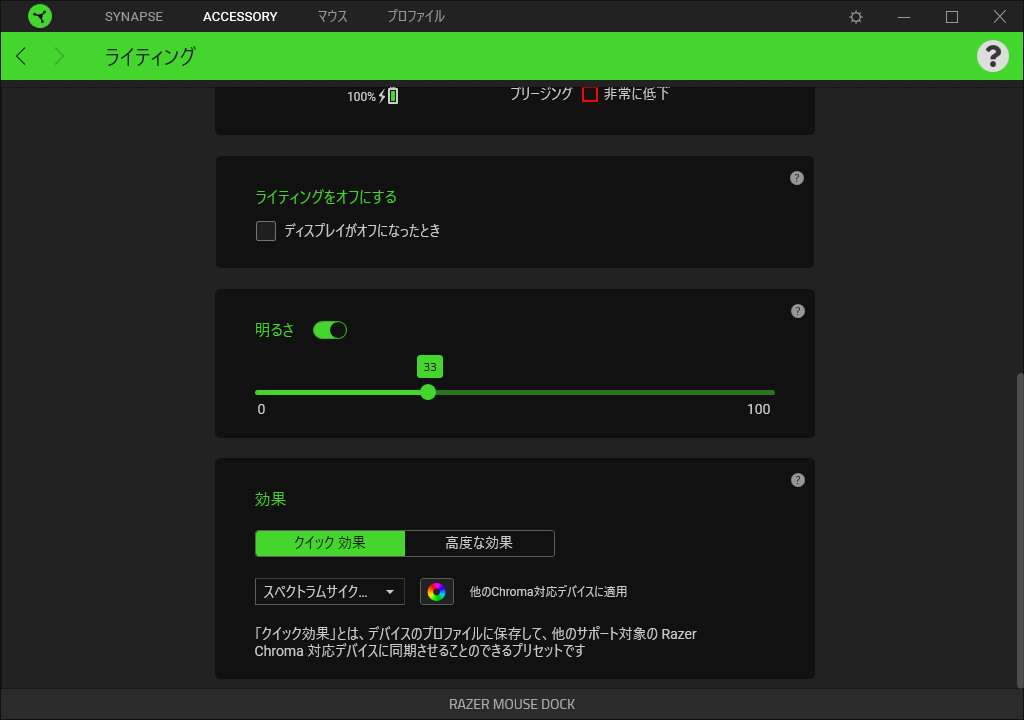Go back with left arrow
The height and width of the screenshot is (720, 1024).
click(21, 56)
